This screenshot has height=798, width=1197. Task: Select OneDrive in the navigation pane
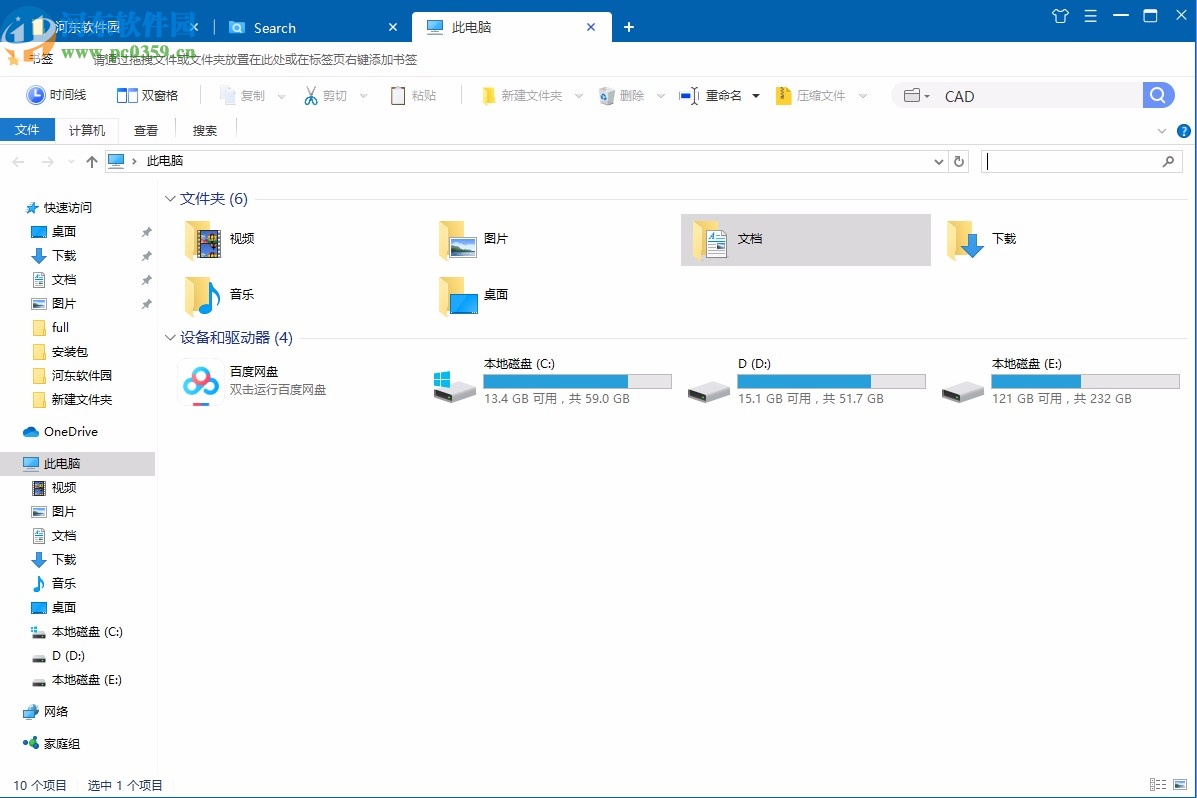pyautogui.click(x=70, y=432)
